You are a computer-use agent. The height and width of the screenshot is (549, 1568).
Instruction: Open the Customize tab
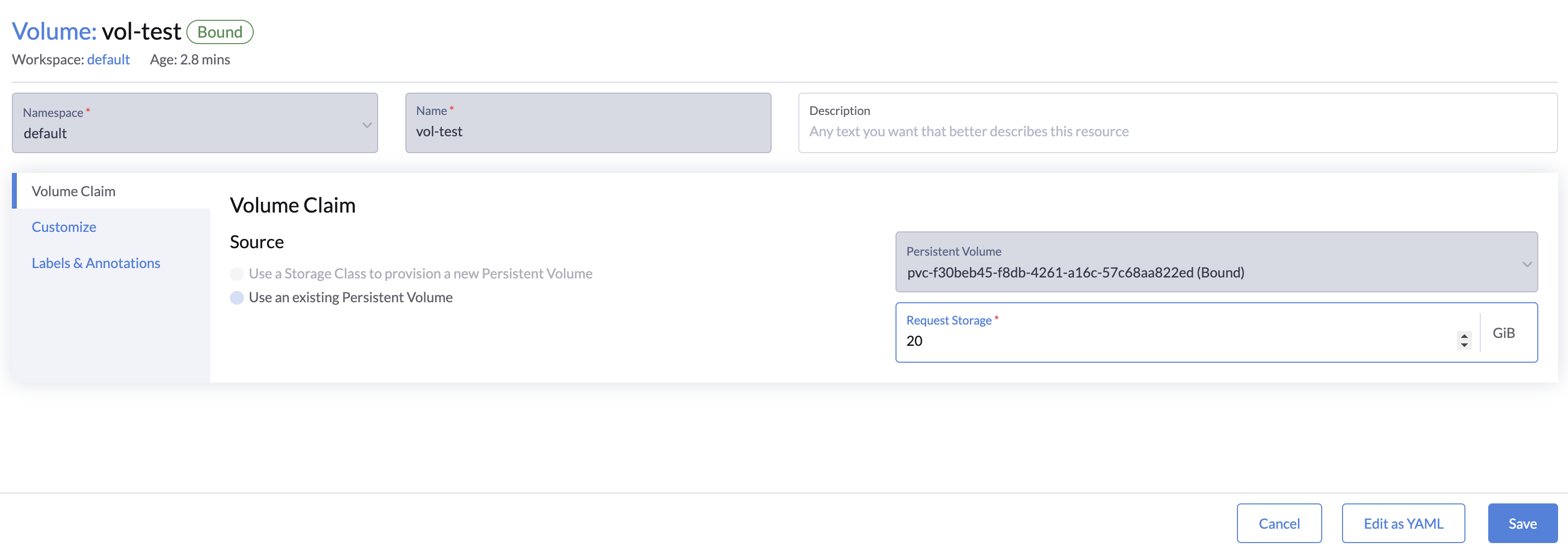click(64, 227)
